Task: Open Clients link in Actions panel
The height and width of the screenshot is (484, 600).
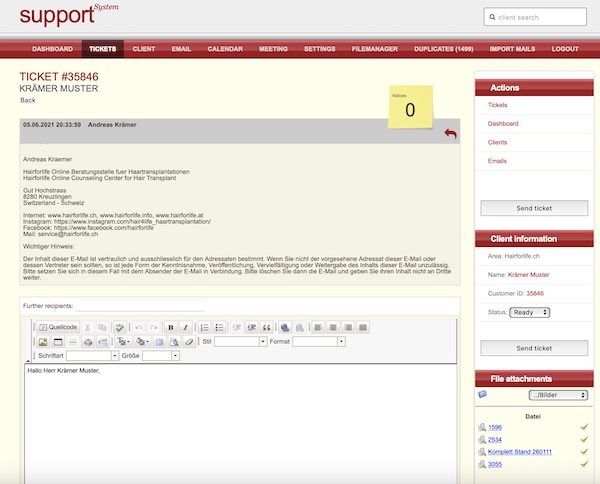Action: point(497,142)
